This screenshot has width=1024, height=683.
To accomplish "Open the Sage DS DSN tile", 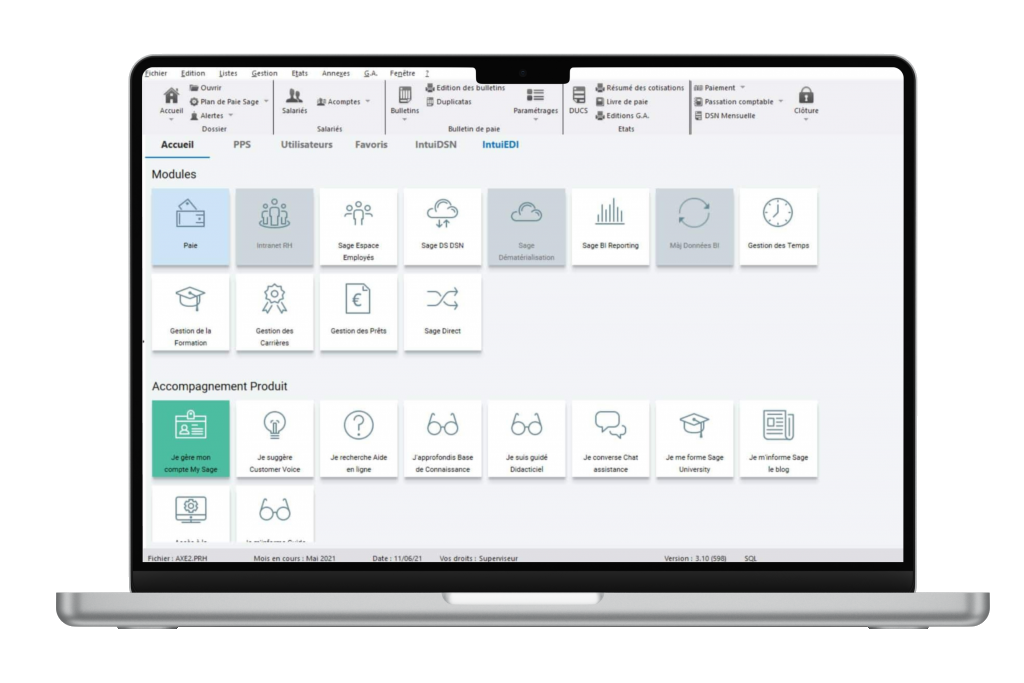I will coord(442,227).
